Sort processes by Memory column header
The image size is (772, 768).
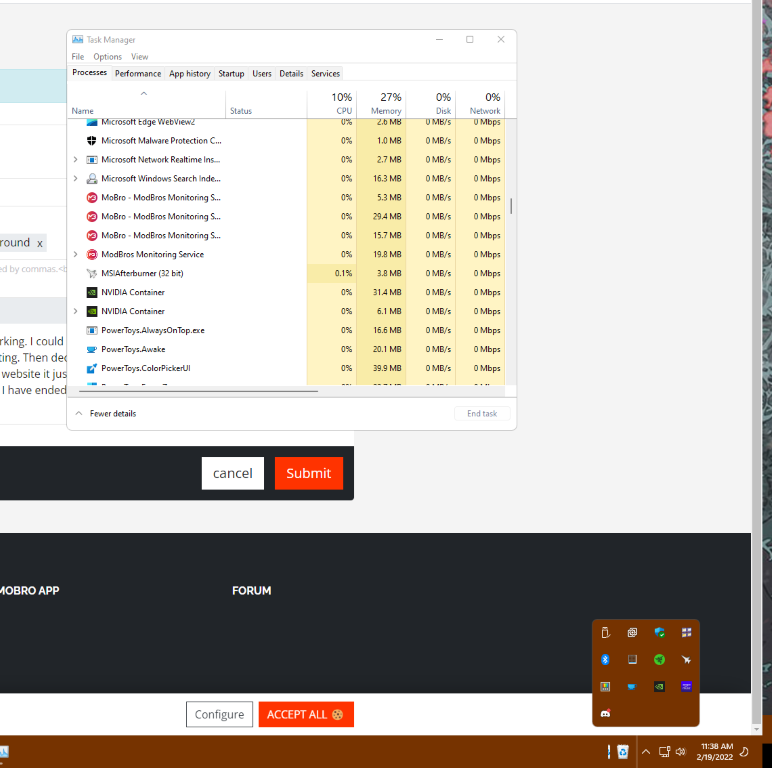click(382, 103)
